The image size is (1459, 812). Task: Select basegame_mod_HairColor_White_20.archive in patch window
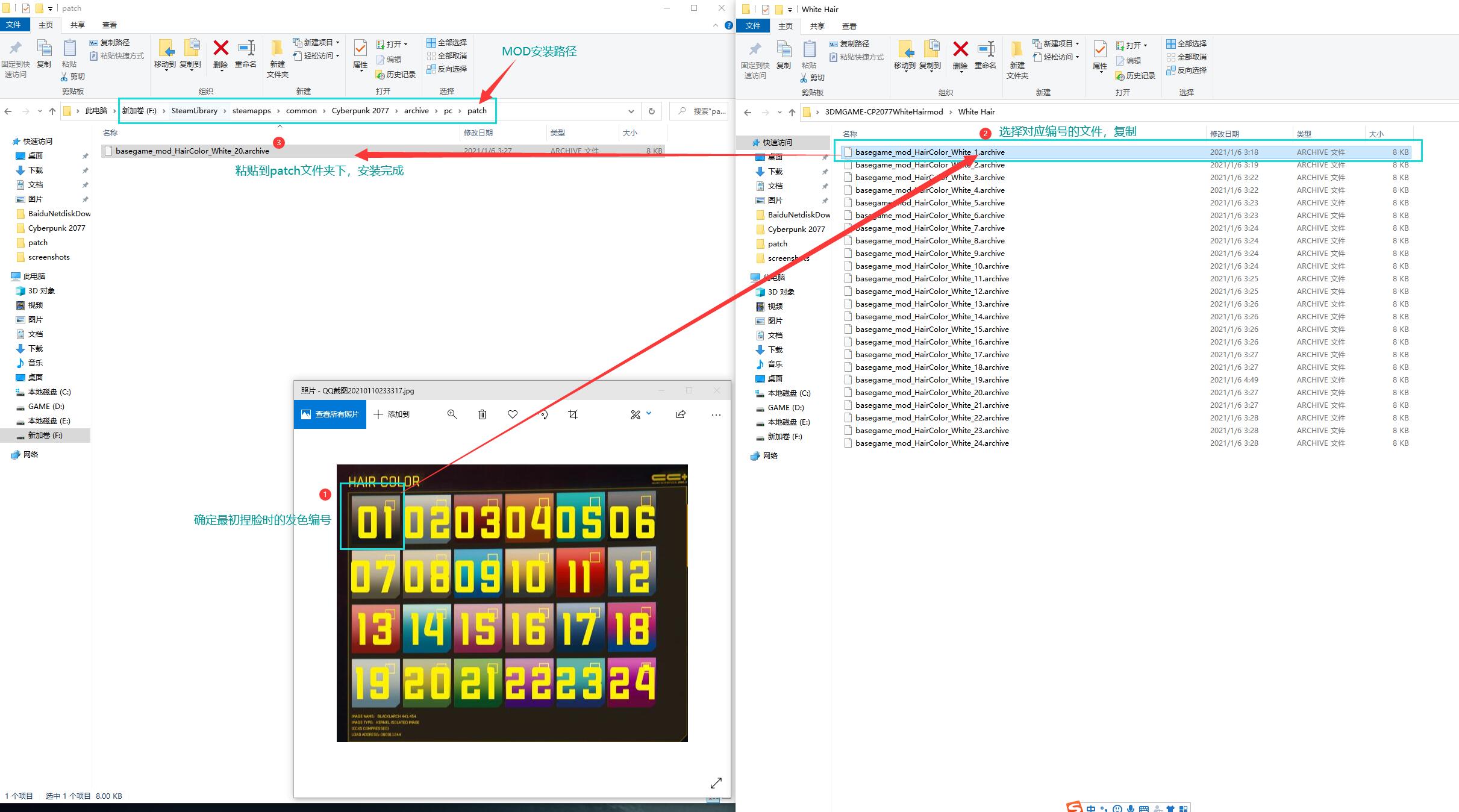click(383, 151)
